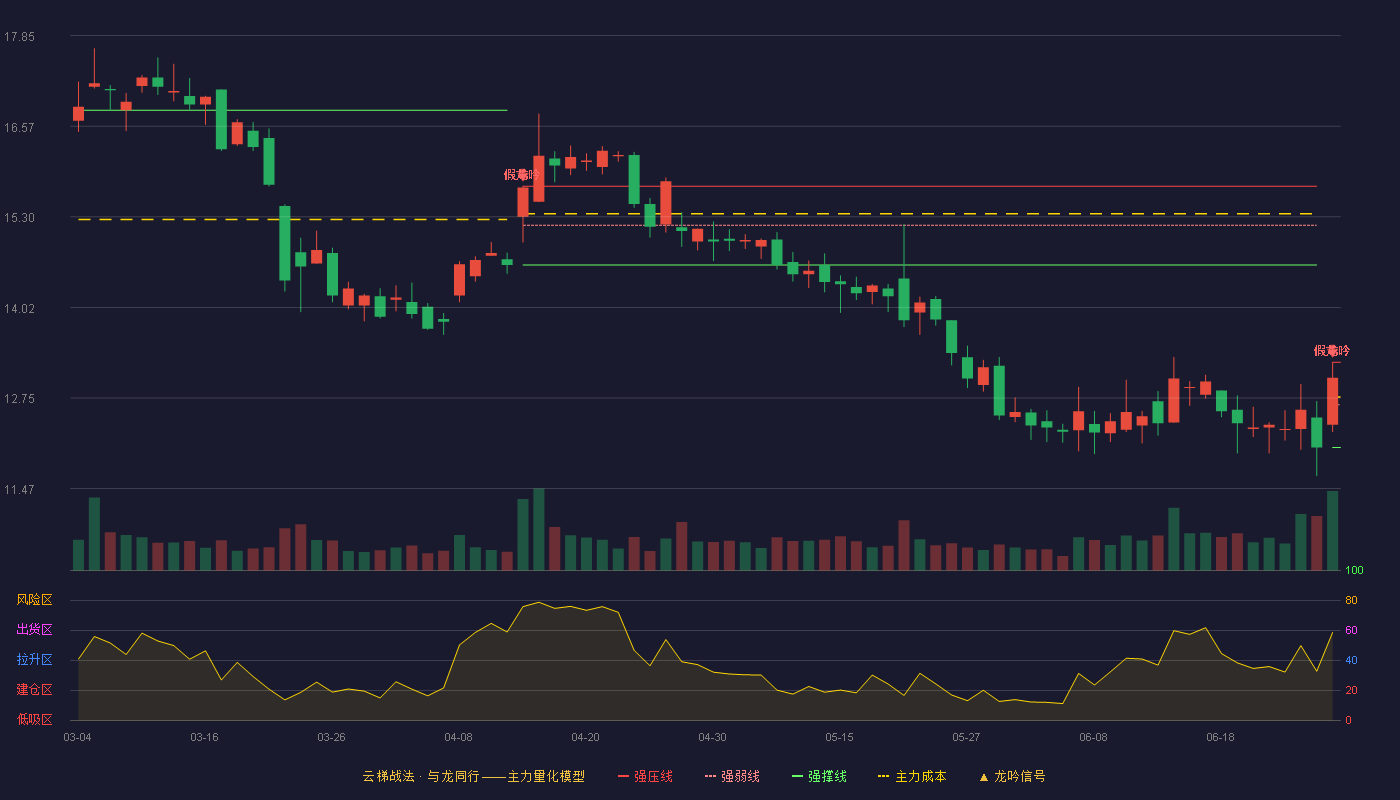Click the 05-15 date label
Image resolution: width=1400 pixels, height=800 pixels.
839,737
